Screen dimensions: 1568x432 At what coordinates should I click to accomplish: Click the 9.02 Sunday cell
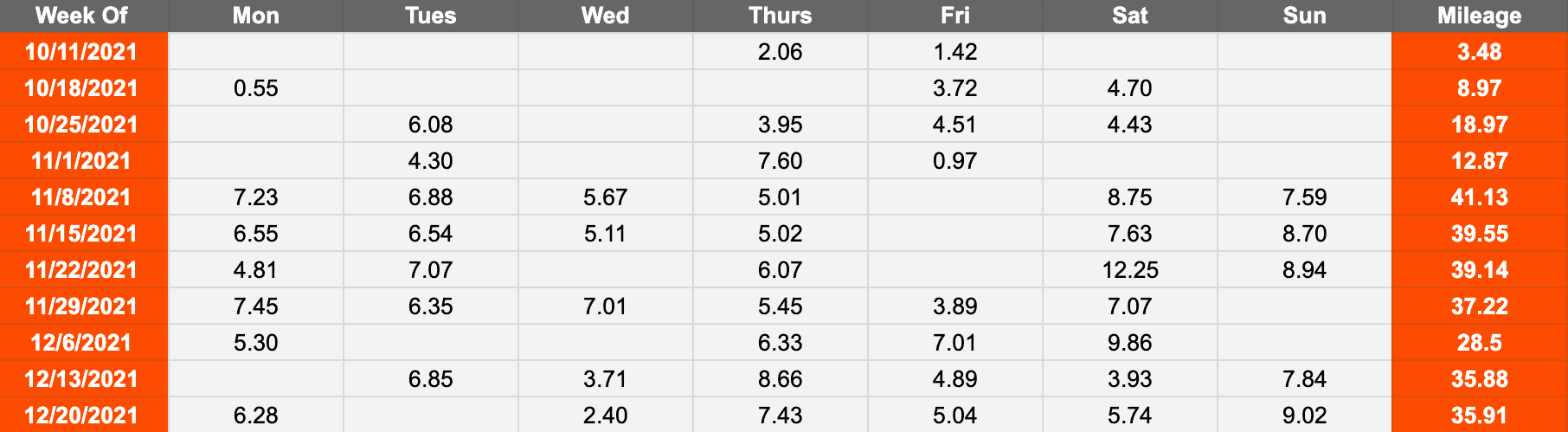click(1305, 416)
